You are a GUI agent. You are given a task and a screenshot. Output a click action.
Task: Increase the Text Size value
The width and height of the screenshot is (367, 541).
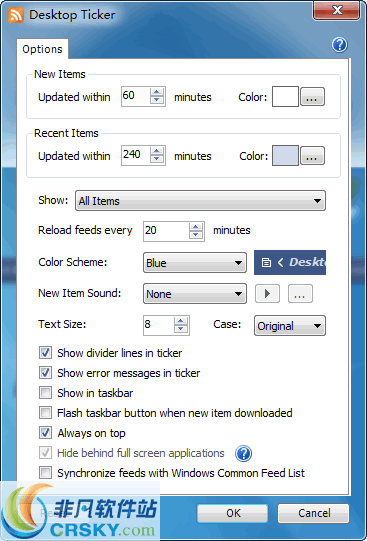(x=181, y=321)
